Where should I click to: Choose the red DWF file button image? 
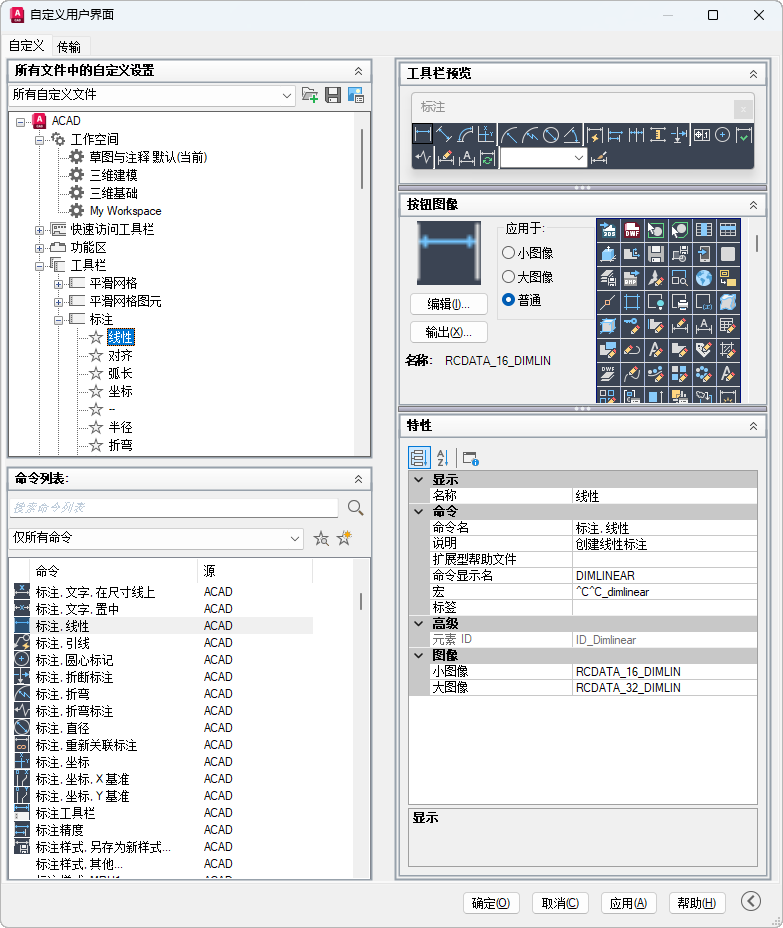(x=631, y=230)
